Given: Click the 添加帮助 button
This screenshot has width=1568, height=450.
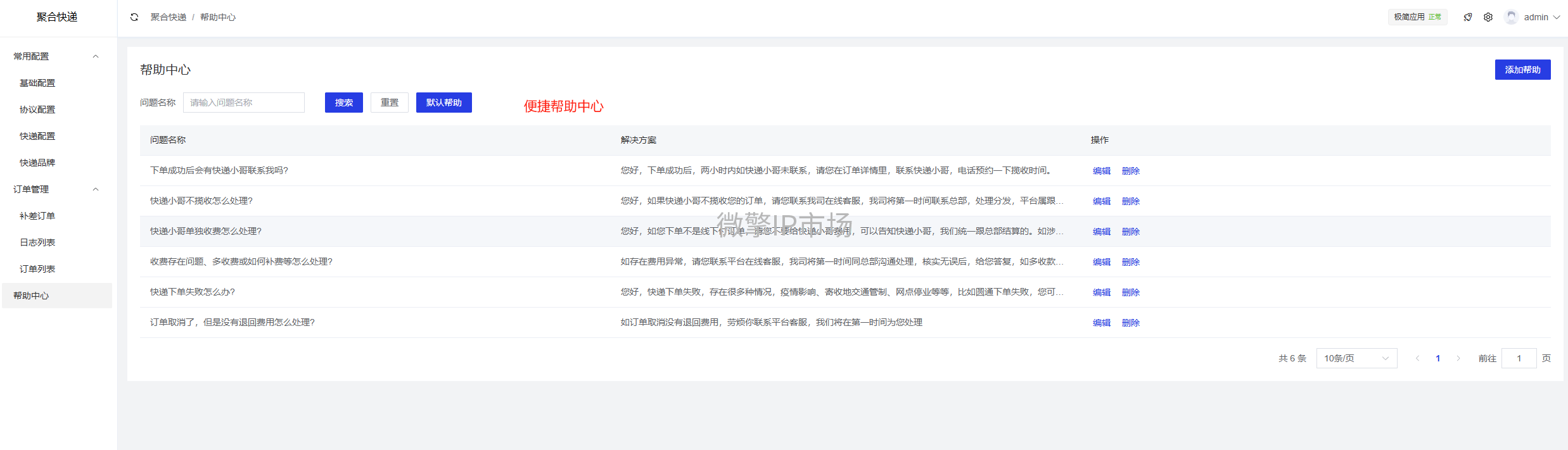Looking at the screenshot, I should point(1522,70).
